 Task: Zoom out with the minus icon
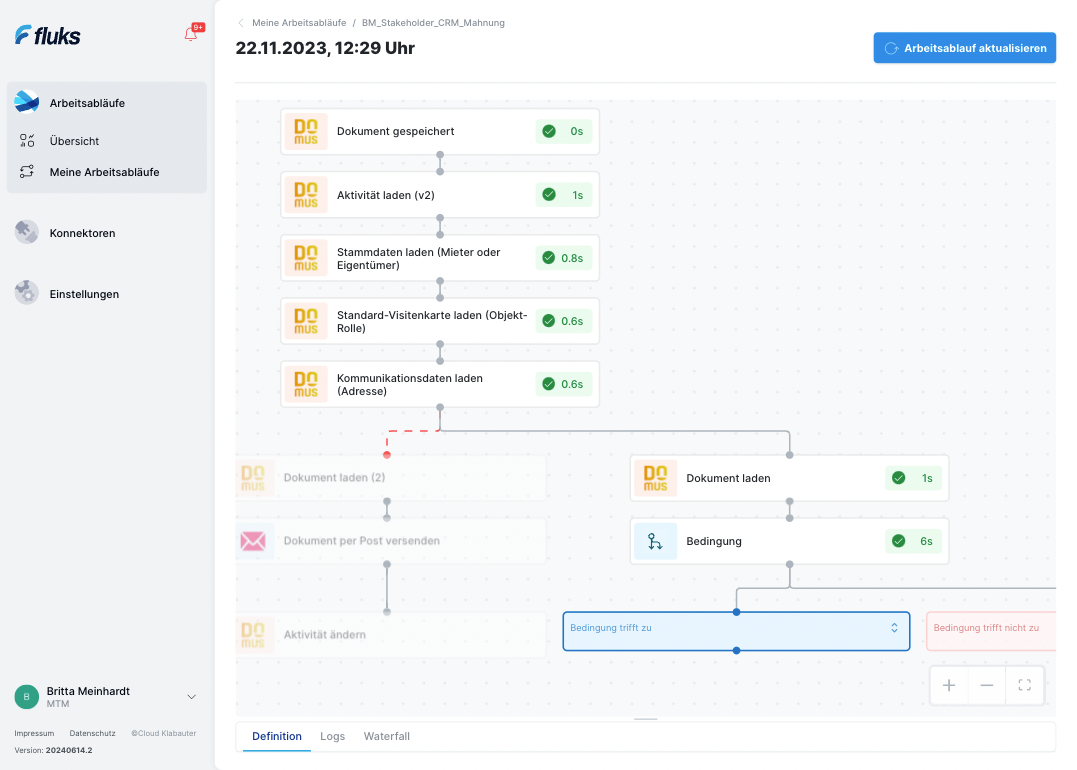986,685
